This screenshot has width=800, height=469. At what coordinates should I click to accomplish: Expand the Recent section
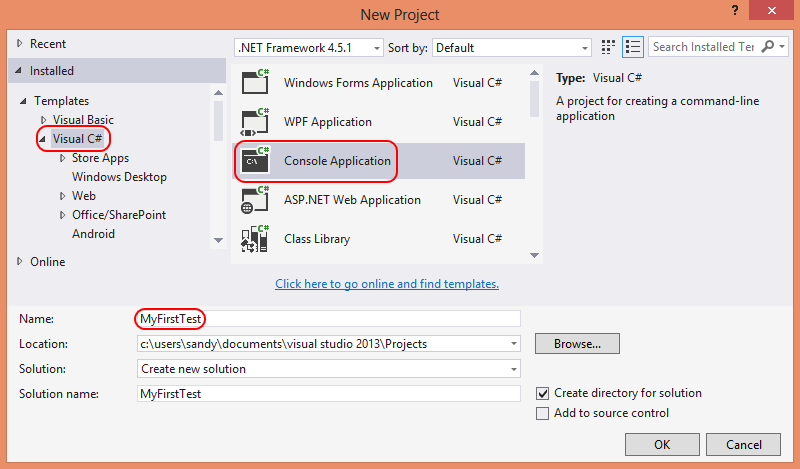click(19, 43)
